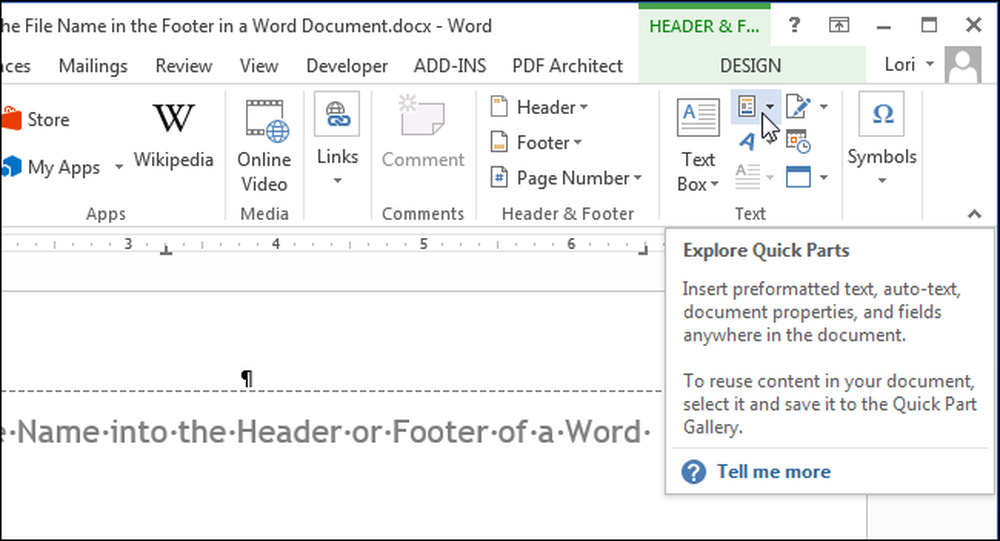The width and height of the screenshot is (1000, 541).
Task: Click the tab stop marker near 3
Action: pos(166,250)
